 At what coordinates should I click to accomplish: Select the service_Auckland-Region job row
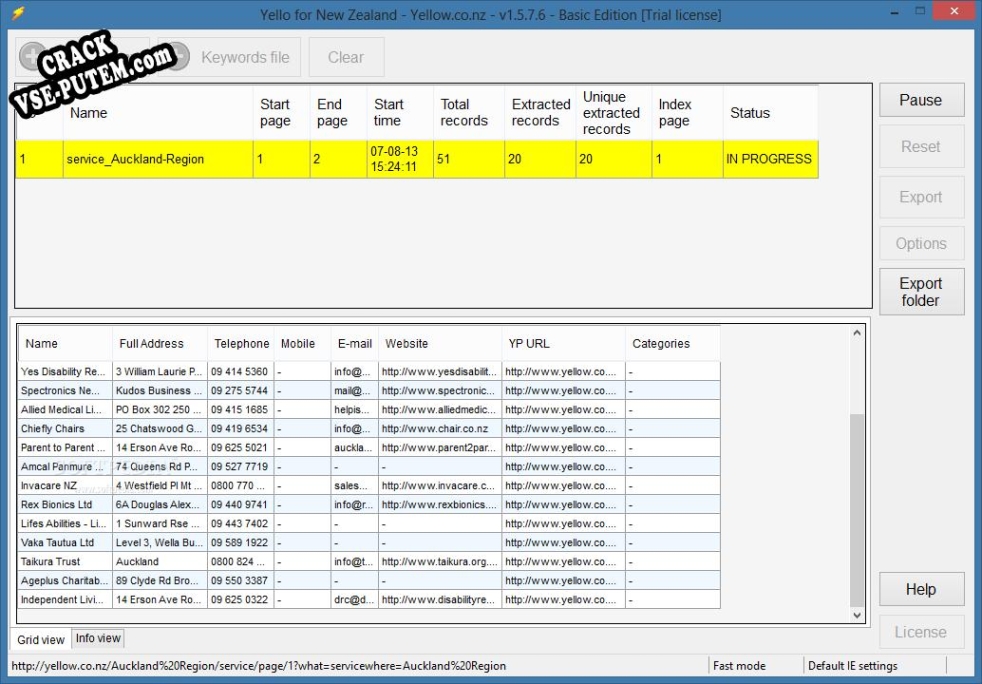(x=416, y=159)
